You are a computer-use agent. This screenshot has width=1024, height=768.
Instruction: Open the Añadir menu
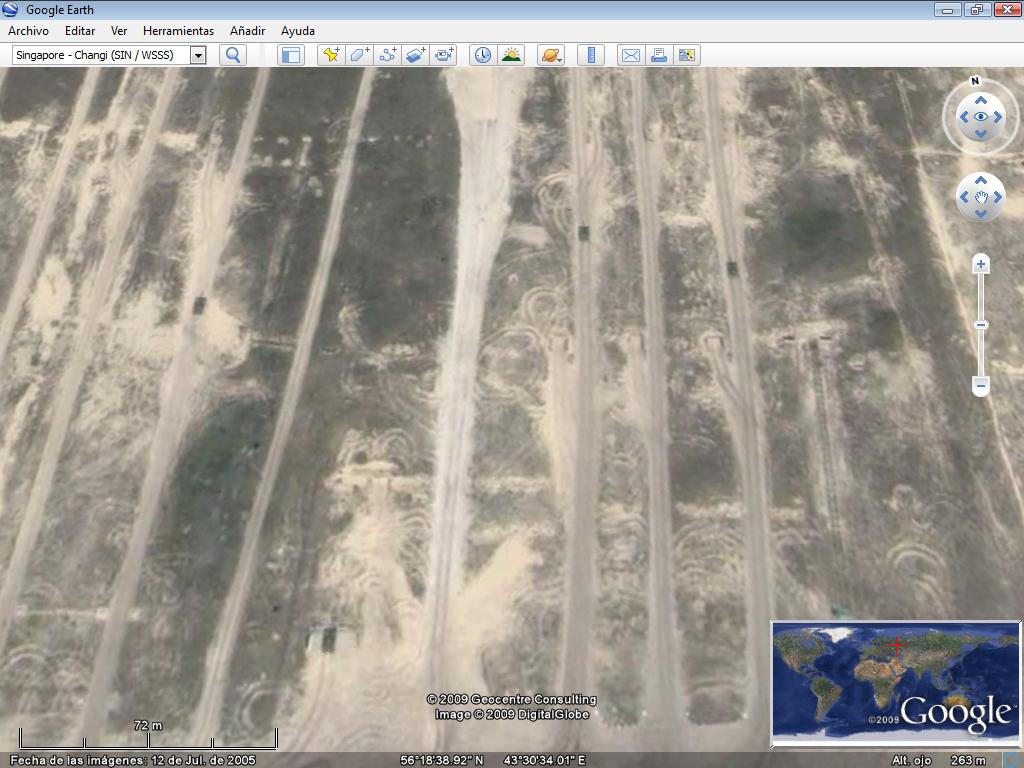coord(247,31)
